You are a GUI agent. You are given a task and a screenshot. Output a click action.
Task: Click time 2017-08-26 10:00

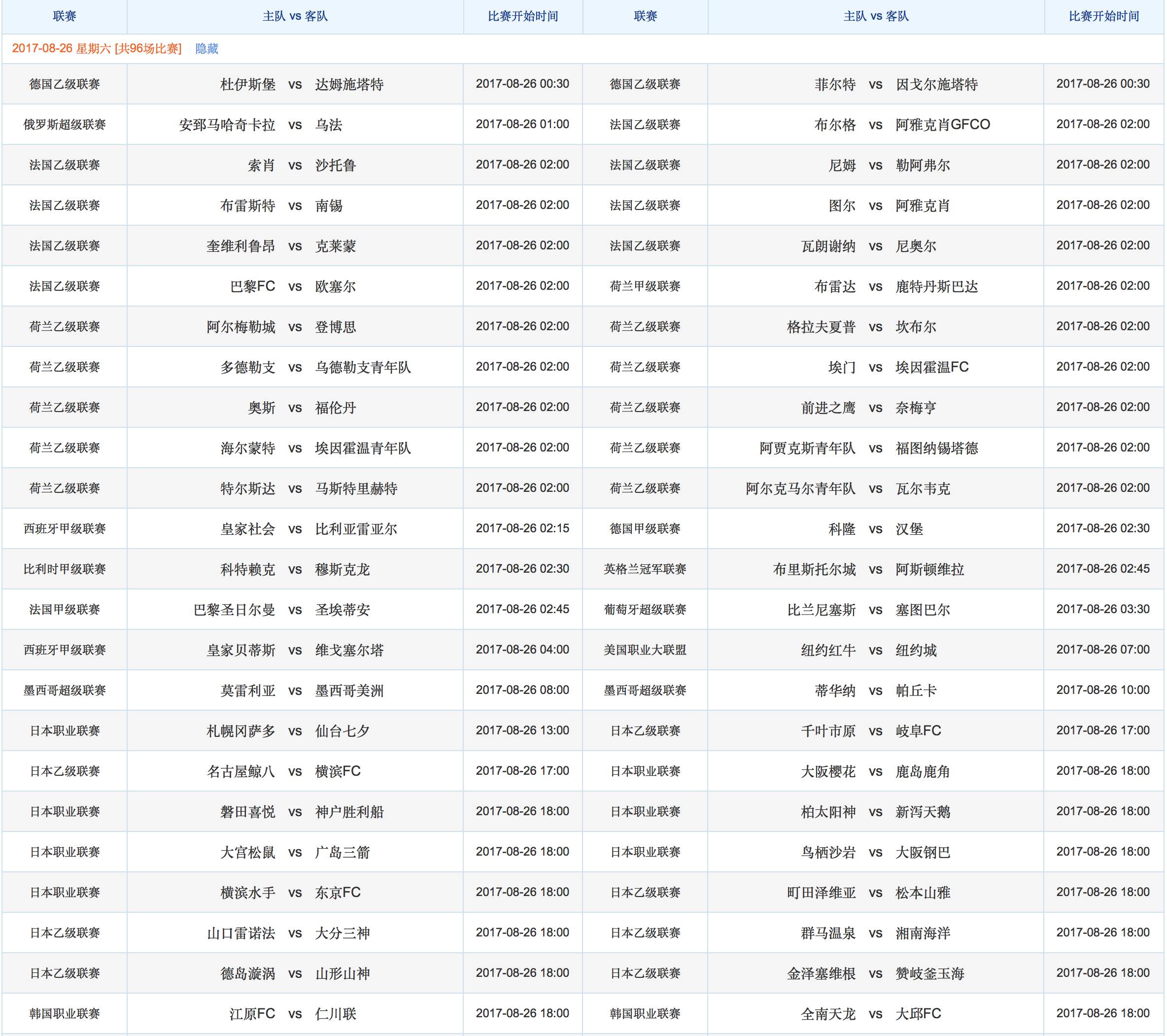[x=1103, y=690]
